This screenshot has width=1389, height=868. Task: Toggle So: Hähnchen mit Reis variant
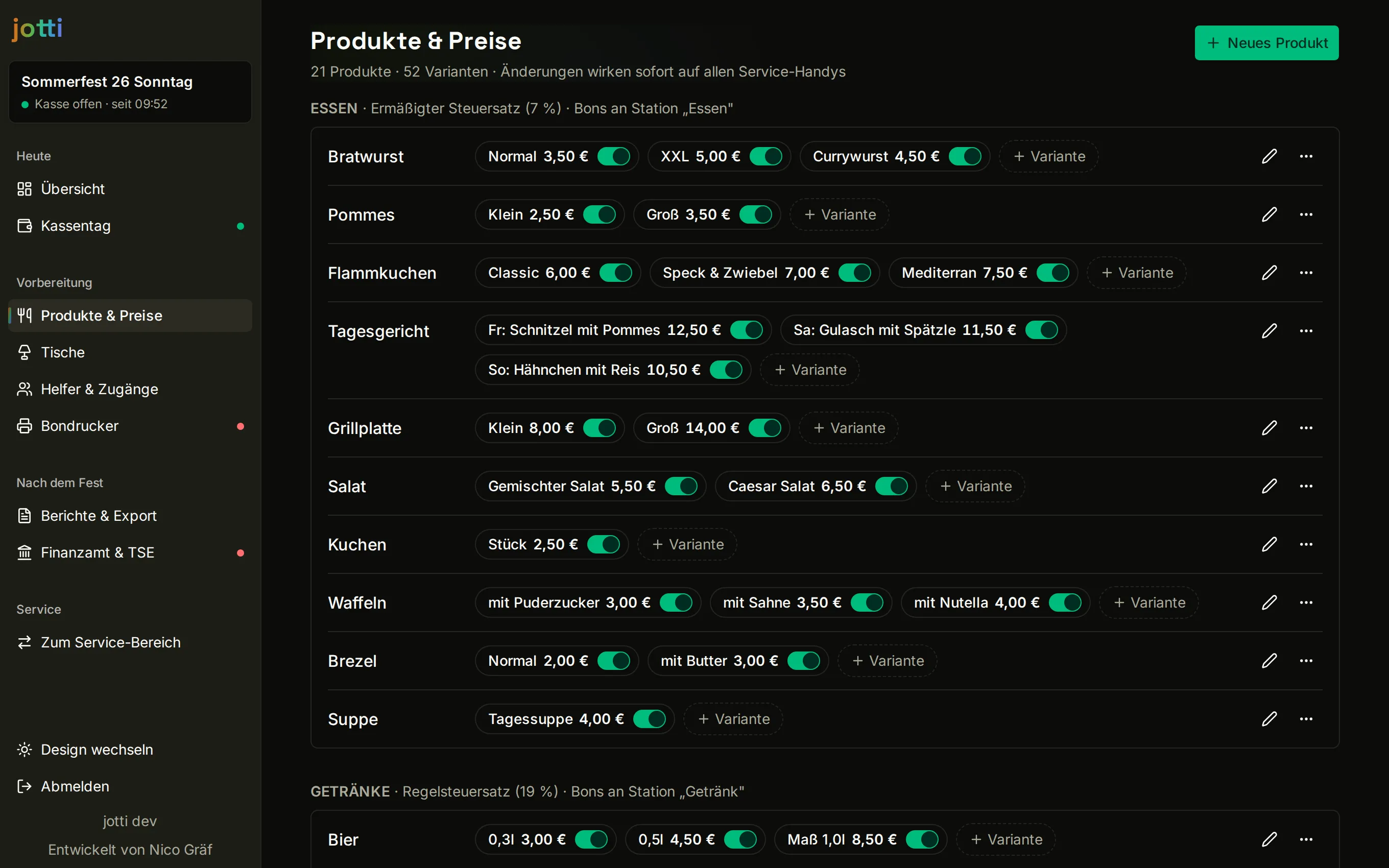pyautogui.click(x=726, y=370)
